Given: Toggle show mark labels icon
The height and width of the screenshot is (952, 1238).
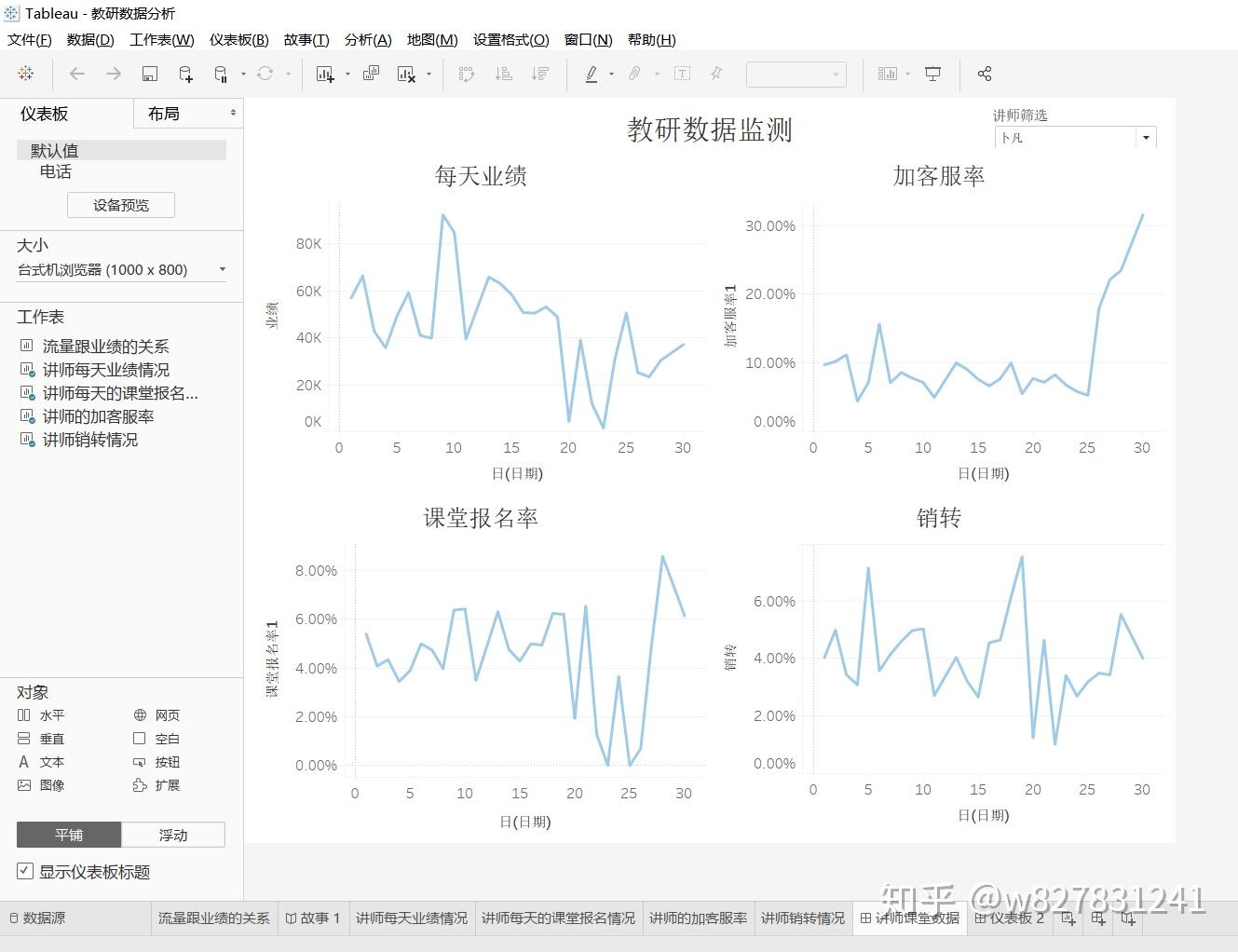Looking at the screenshot, I should (682, 74).
